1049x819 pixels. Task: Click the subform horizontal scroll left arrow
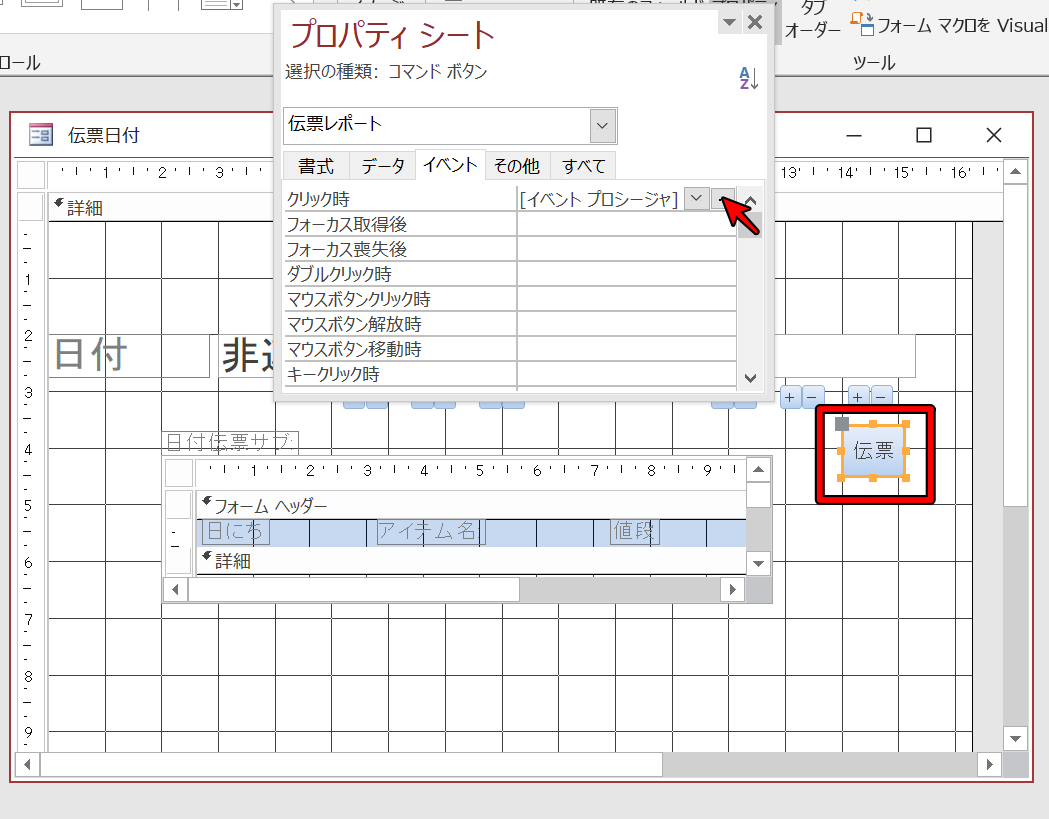[x=175, y=589]
